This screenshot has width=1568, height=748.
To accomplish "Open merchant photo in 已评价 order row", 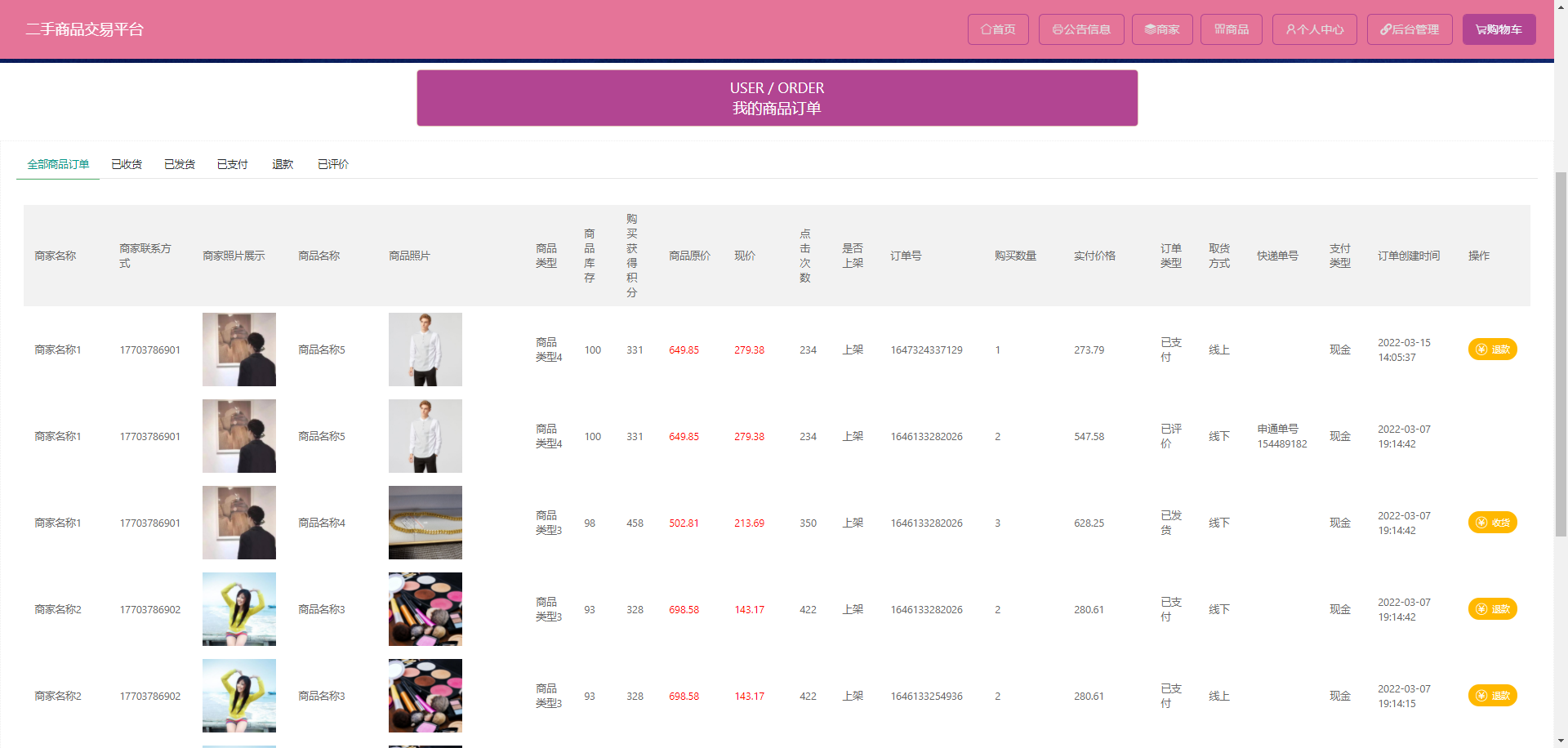I will coord(239,436).
